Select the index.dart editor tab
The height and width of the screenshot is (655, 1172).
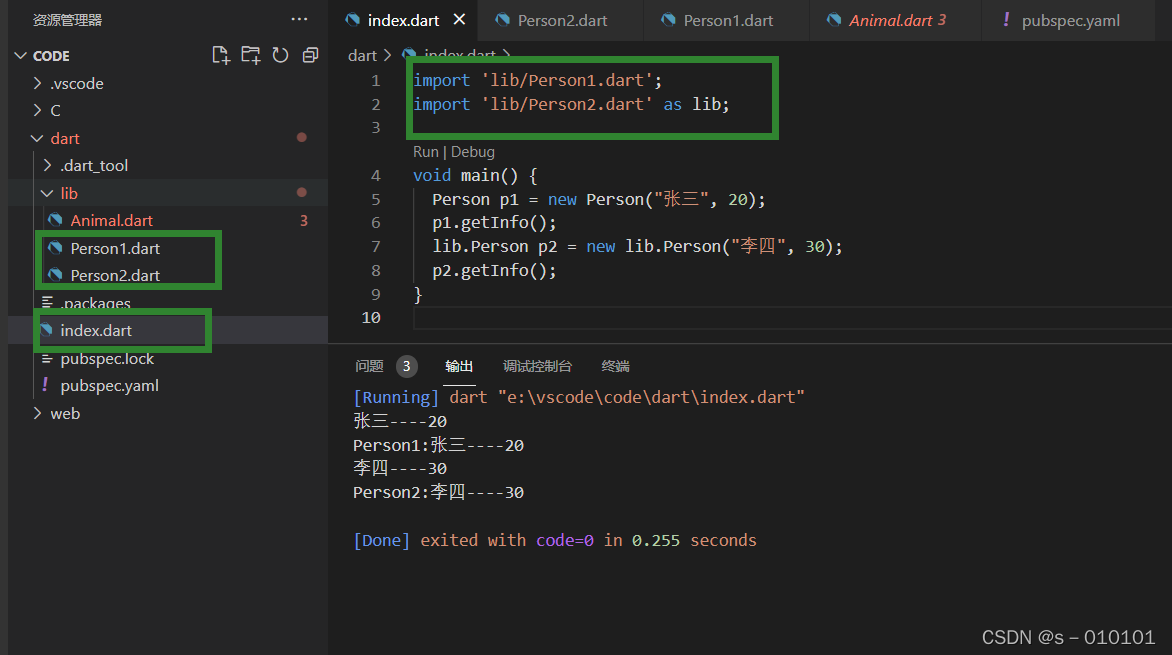(x=403, y=20)
